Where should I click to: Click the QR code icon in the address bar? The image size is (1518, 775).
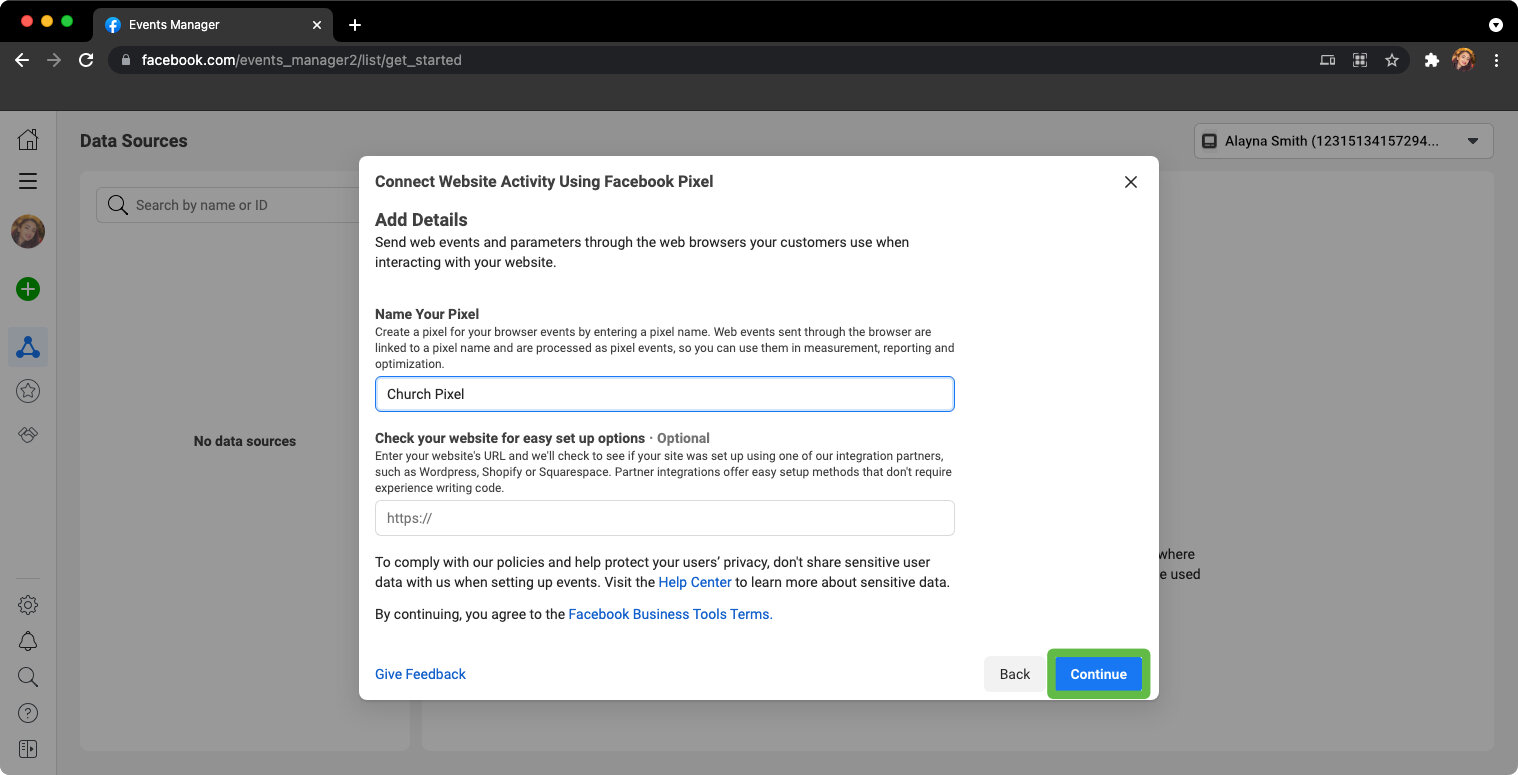(1360, 60)
